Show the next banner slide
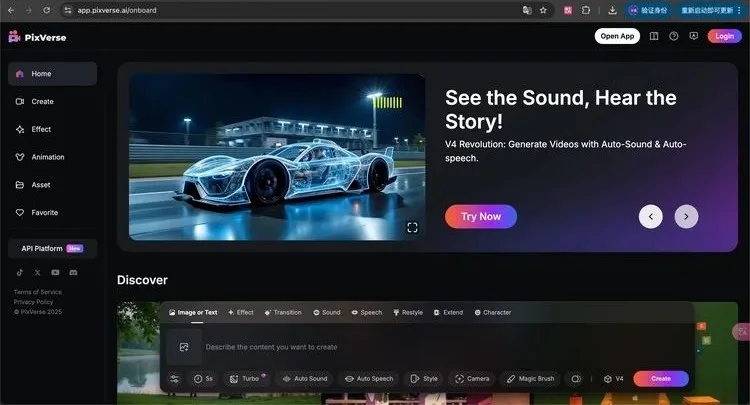 (x=686, y=217)
